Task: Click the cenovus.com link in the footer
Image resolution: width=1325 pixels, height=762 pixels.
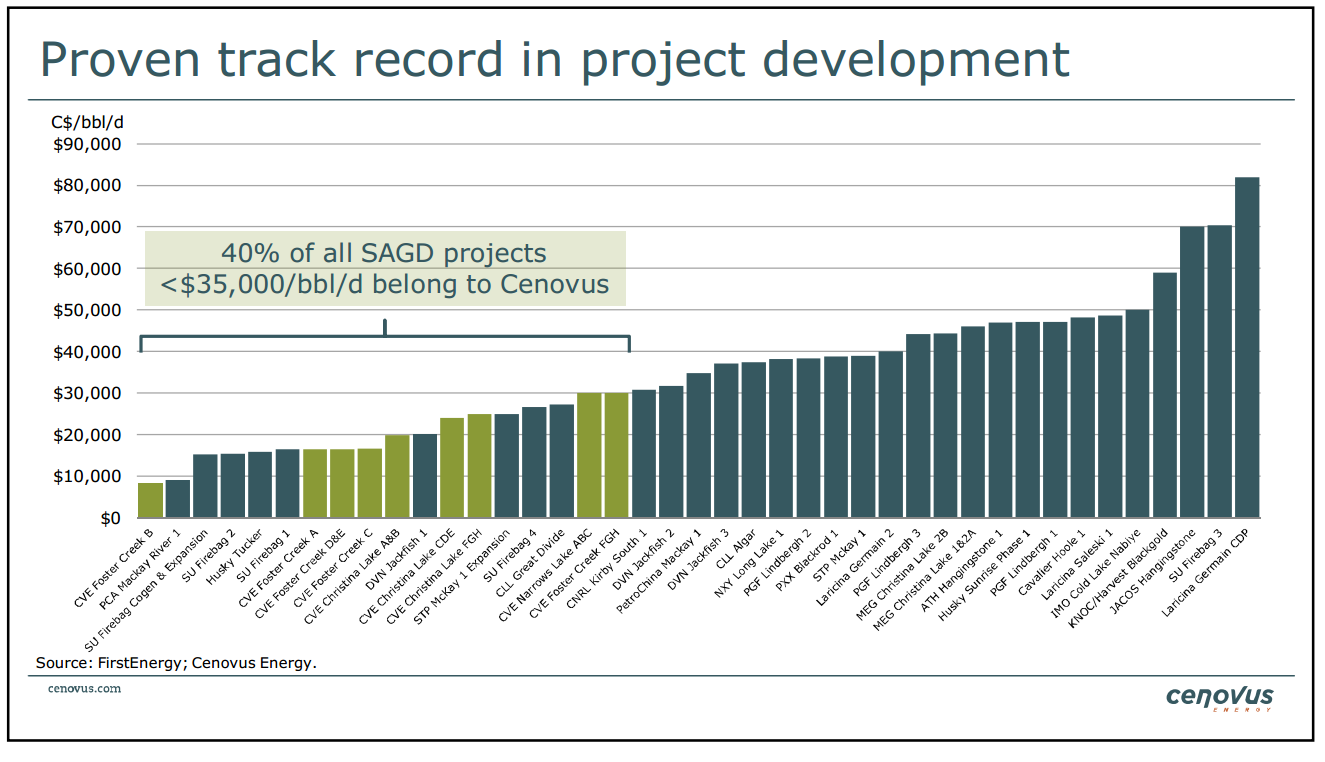Action: pos(85,688)
